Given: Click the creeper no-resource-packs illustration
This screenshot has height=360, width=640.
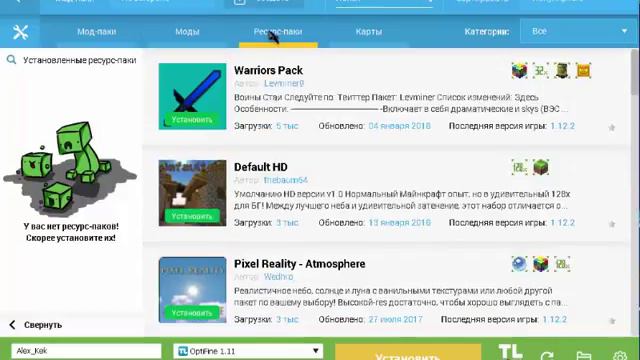Looking at the screenshot, I should [70, 169].
